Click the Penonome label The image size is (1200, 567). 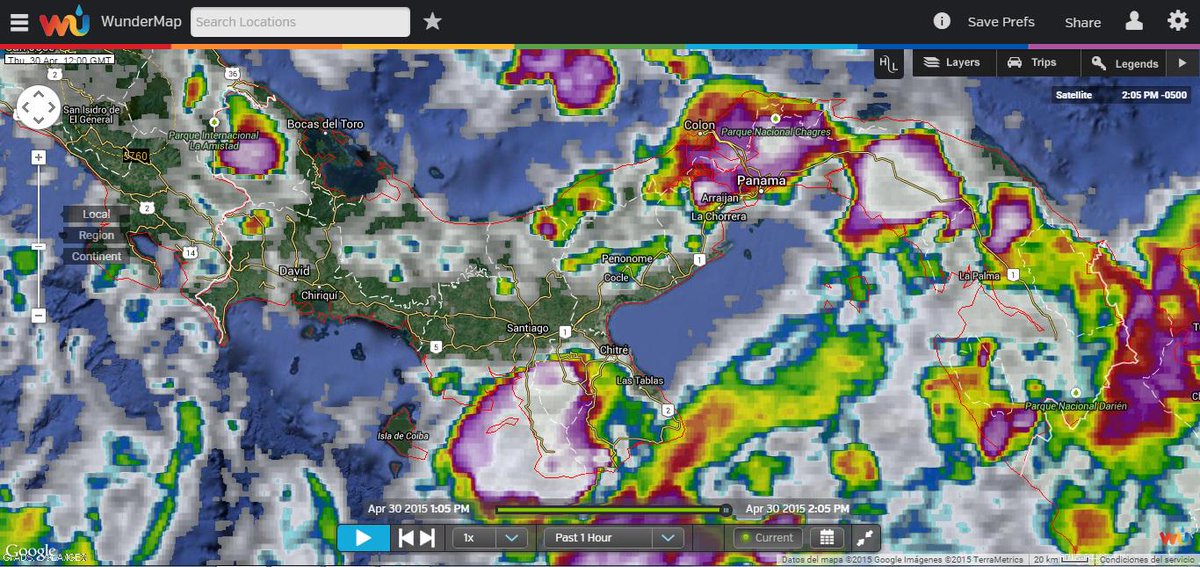point(627,259)
